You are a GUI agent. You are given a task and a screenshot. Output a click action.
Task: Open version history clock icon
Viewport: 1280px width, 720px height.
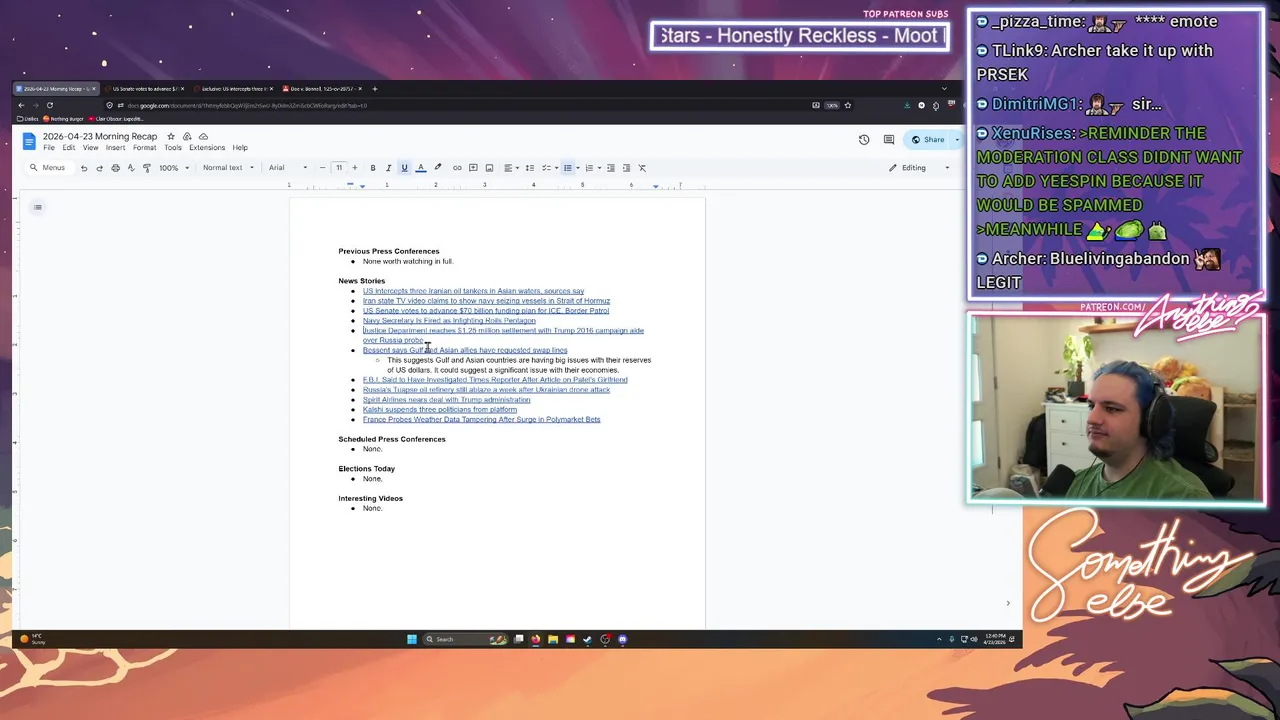[864, 140]
